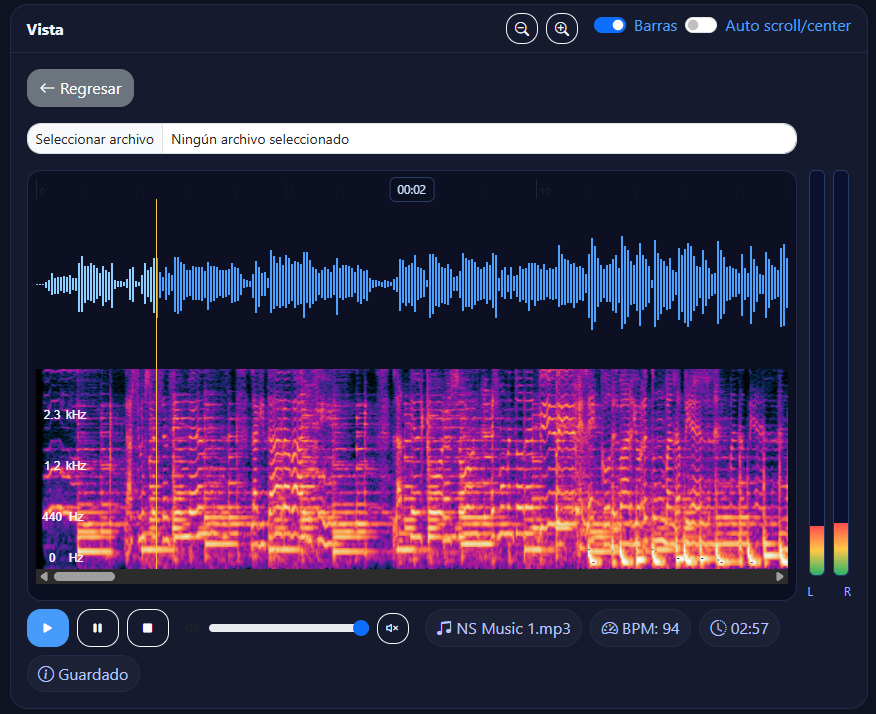Pause audio playback

pyautogui.click(x=97, y=628)
